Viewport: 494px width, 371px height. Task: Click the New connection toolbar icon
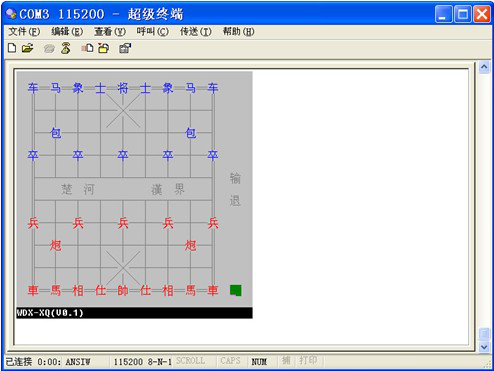click(x=12, y=48)
